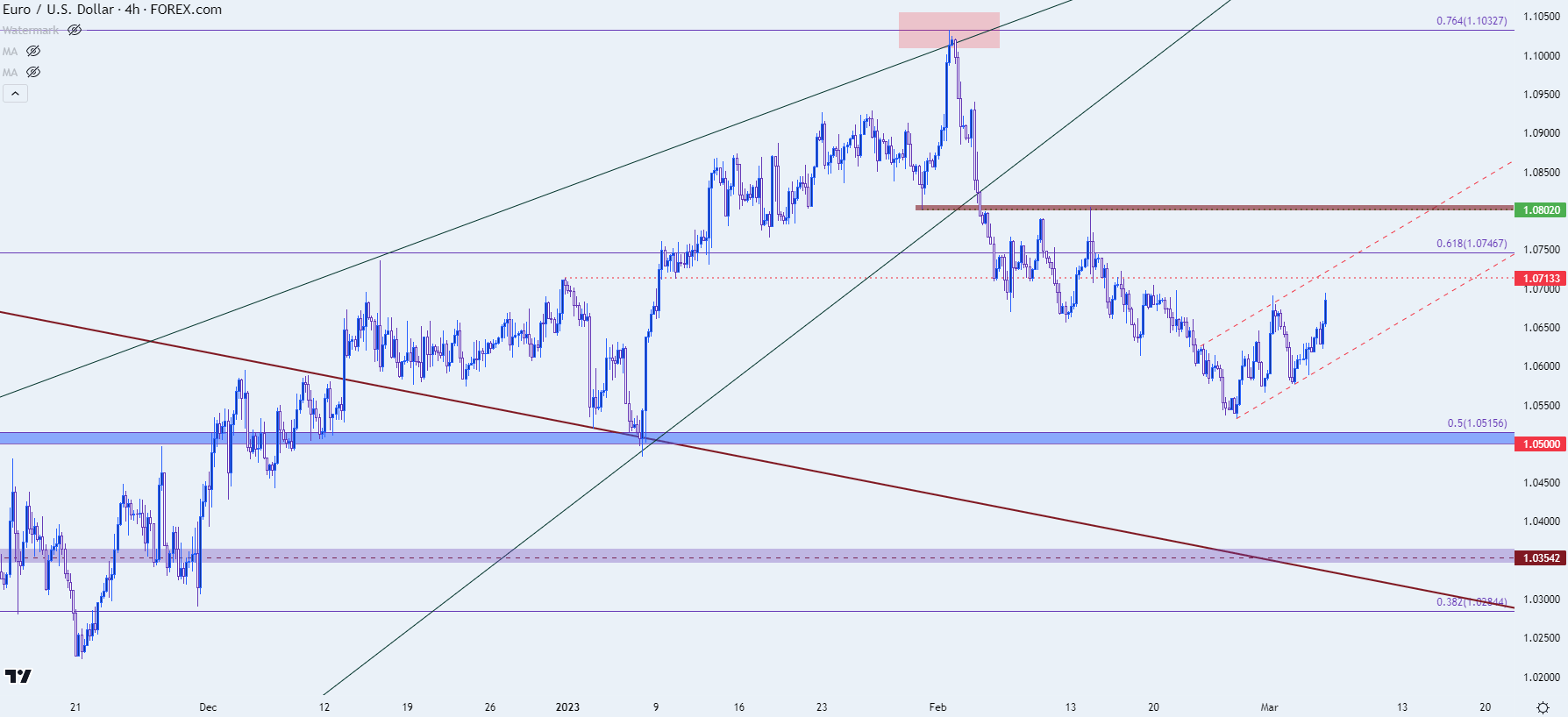
Task: Click the Mar label on time axis
Action: [1269, 707]
